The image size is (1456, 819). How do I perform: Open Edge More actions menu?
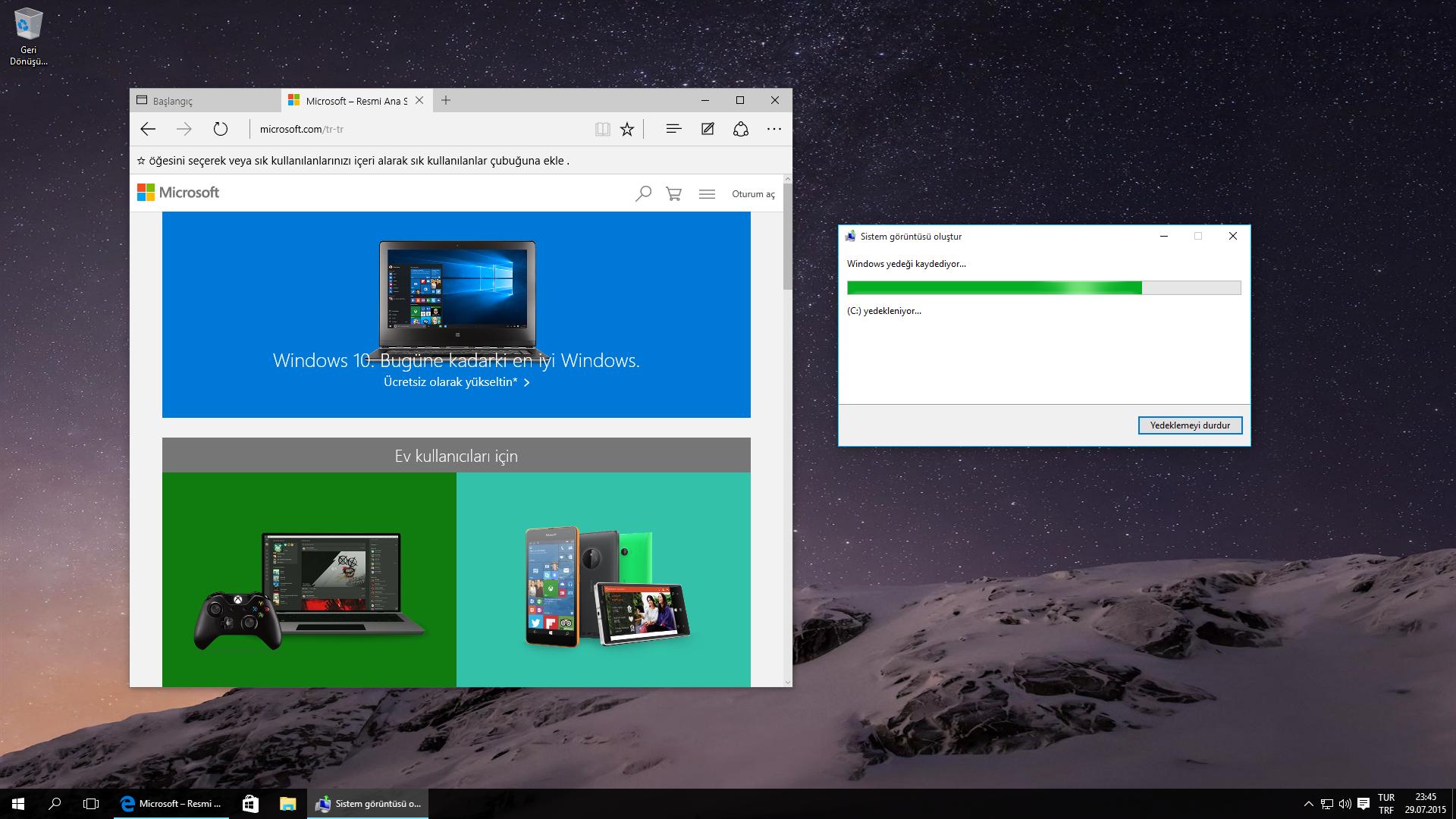point(774,129)
